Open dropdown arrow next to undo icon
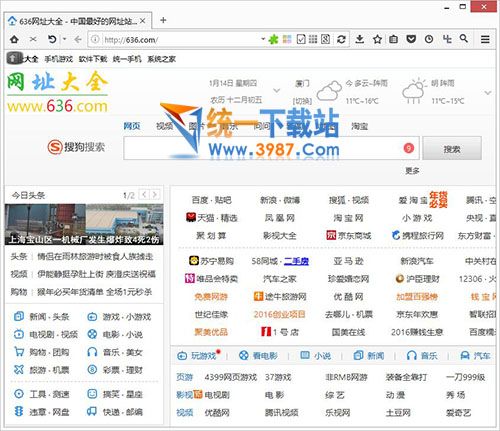 click(64, 39)
